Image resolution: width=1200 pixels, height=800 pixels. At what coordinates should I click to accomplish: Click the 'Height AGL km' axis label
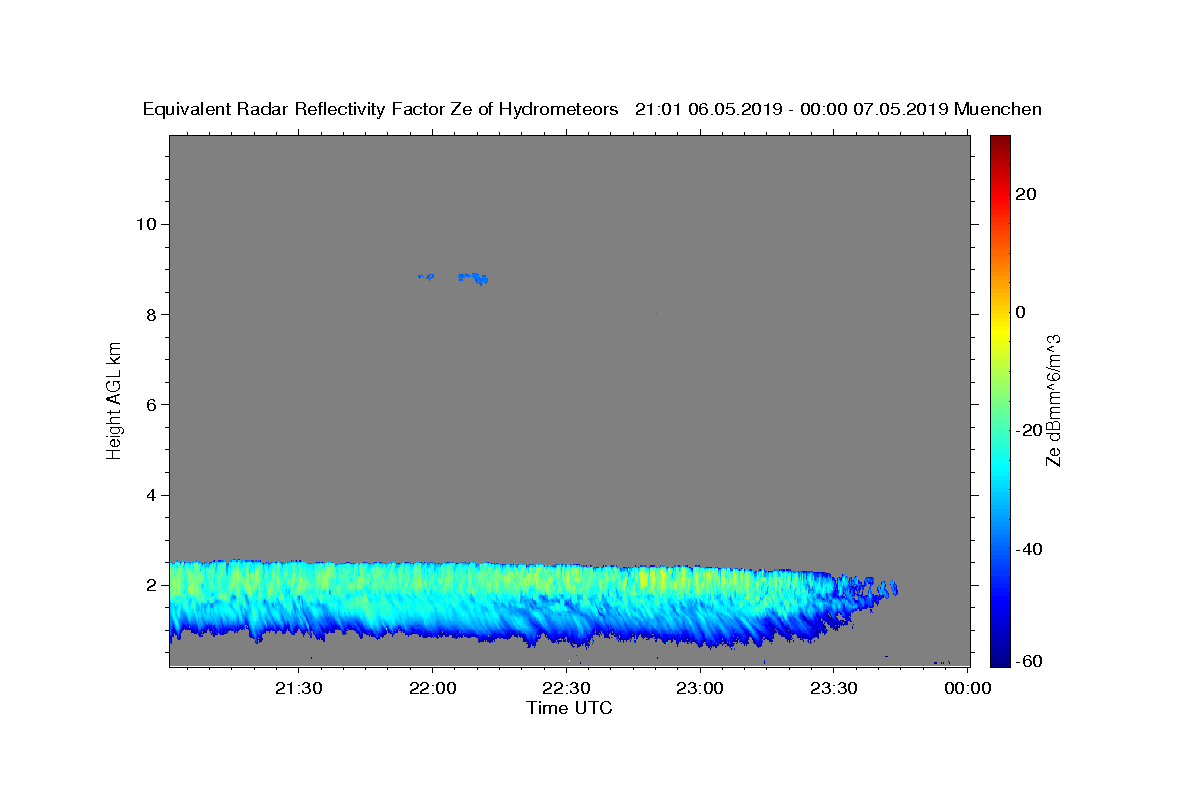[114, 399]
